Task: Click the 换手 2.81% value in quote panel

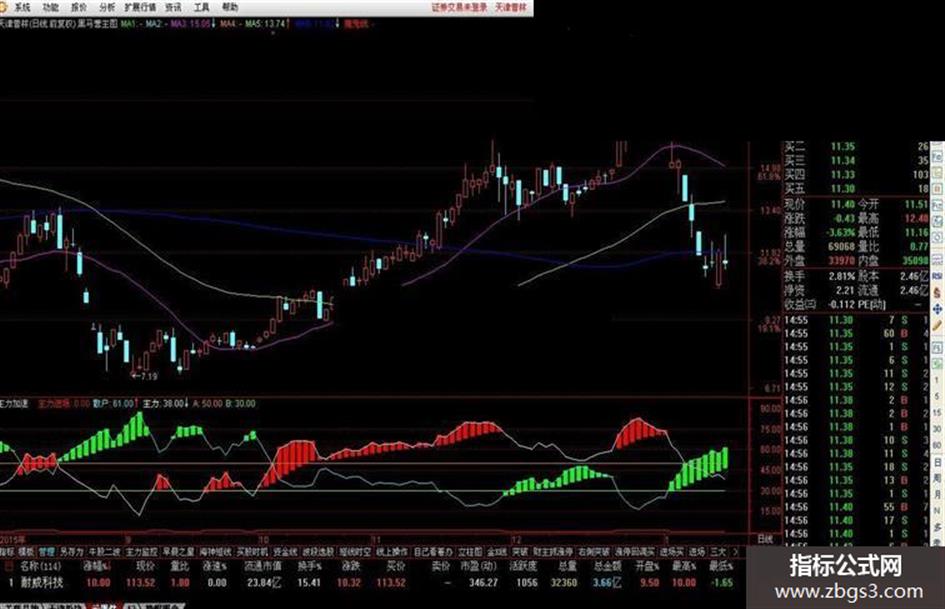Action: tap(841, 276)
